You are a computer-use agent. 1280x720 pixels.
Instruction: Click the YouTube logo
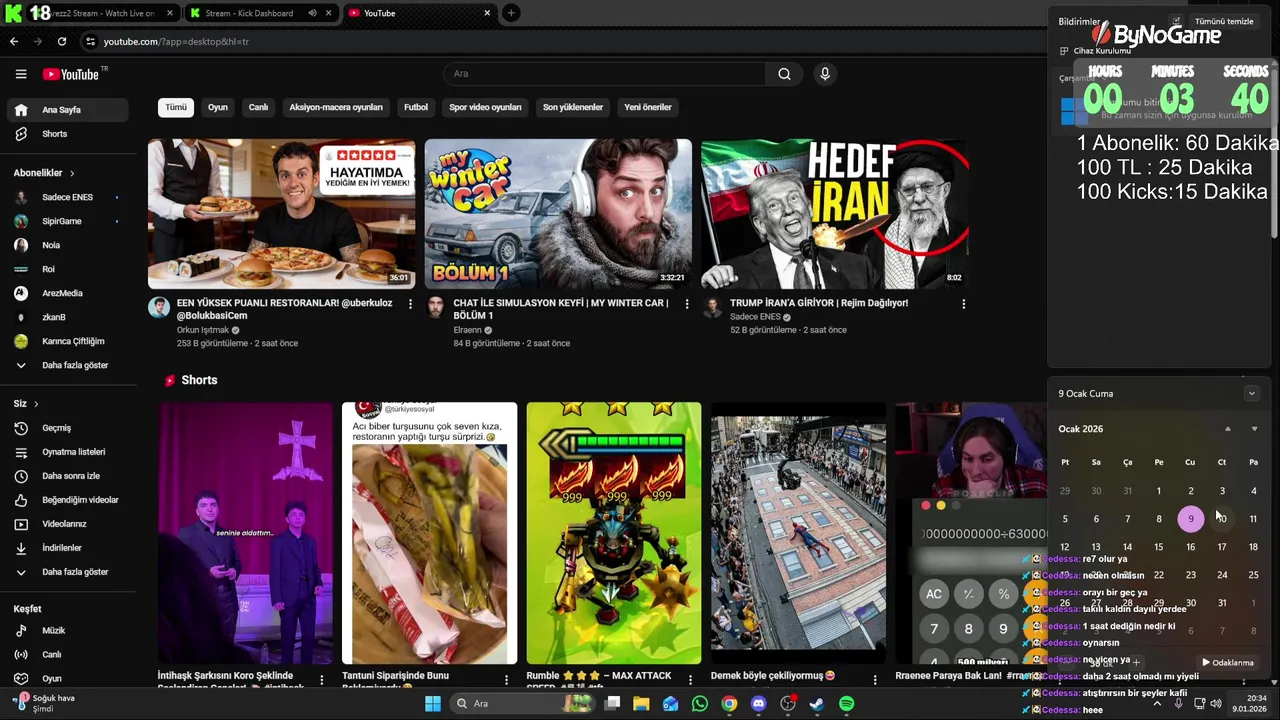[x=72, y=74]
